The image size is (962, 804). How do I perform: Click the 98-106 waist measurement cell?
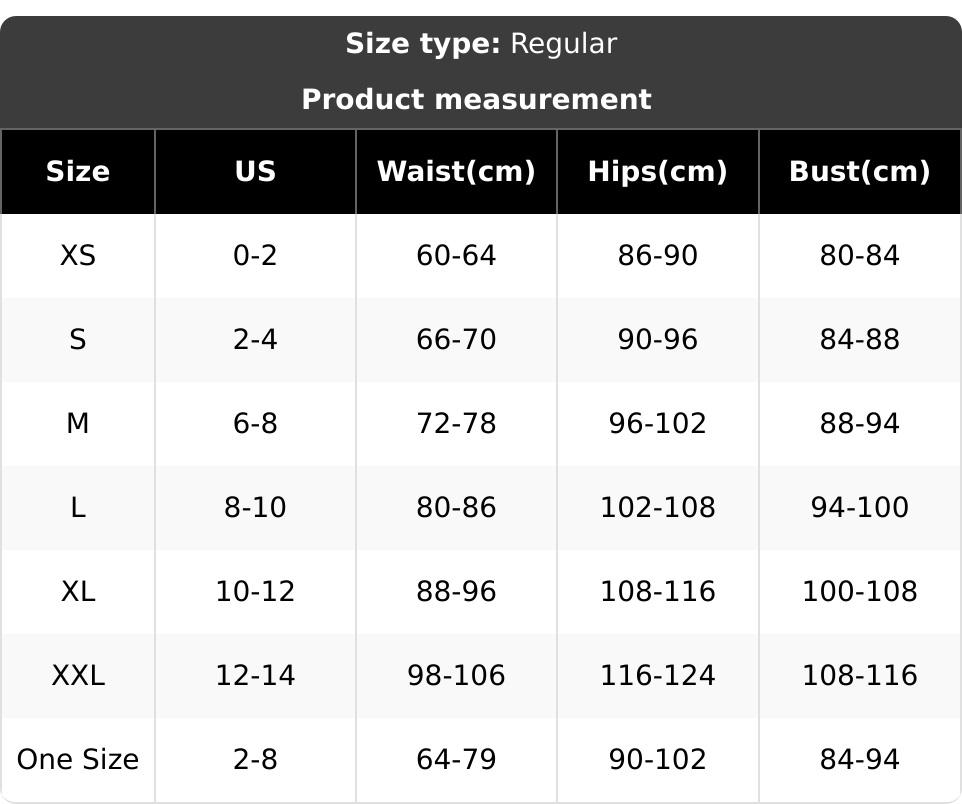coord(456,676)
